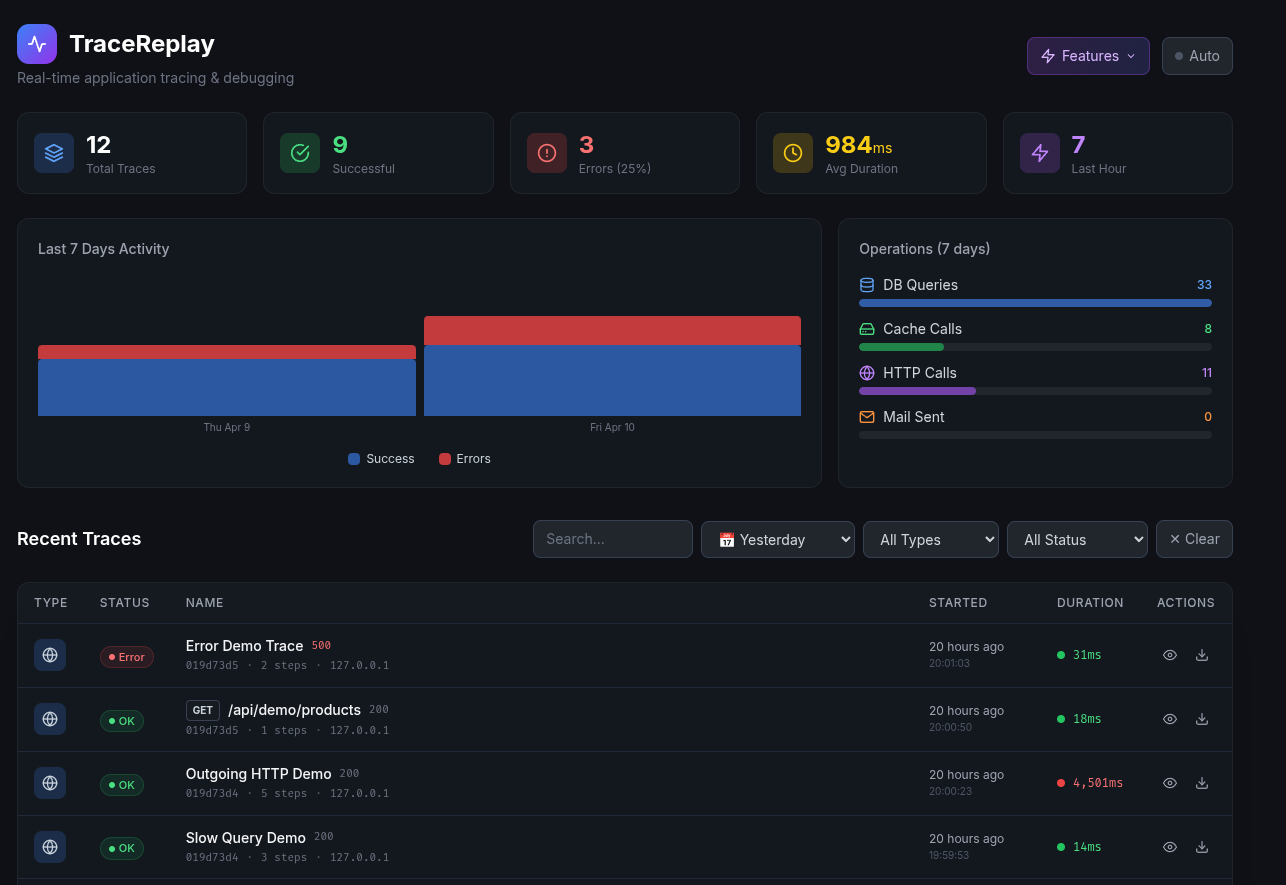This screenshot has width=1286, height=885.
Task: Expand the All Types filter dropdown
Action: pyautogui.click(x=930, y=539)
